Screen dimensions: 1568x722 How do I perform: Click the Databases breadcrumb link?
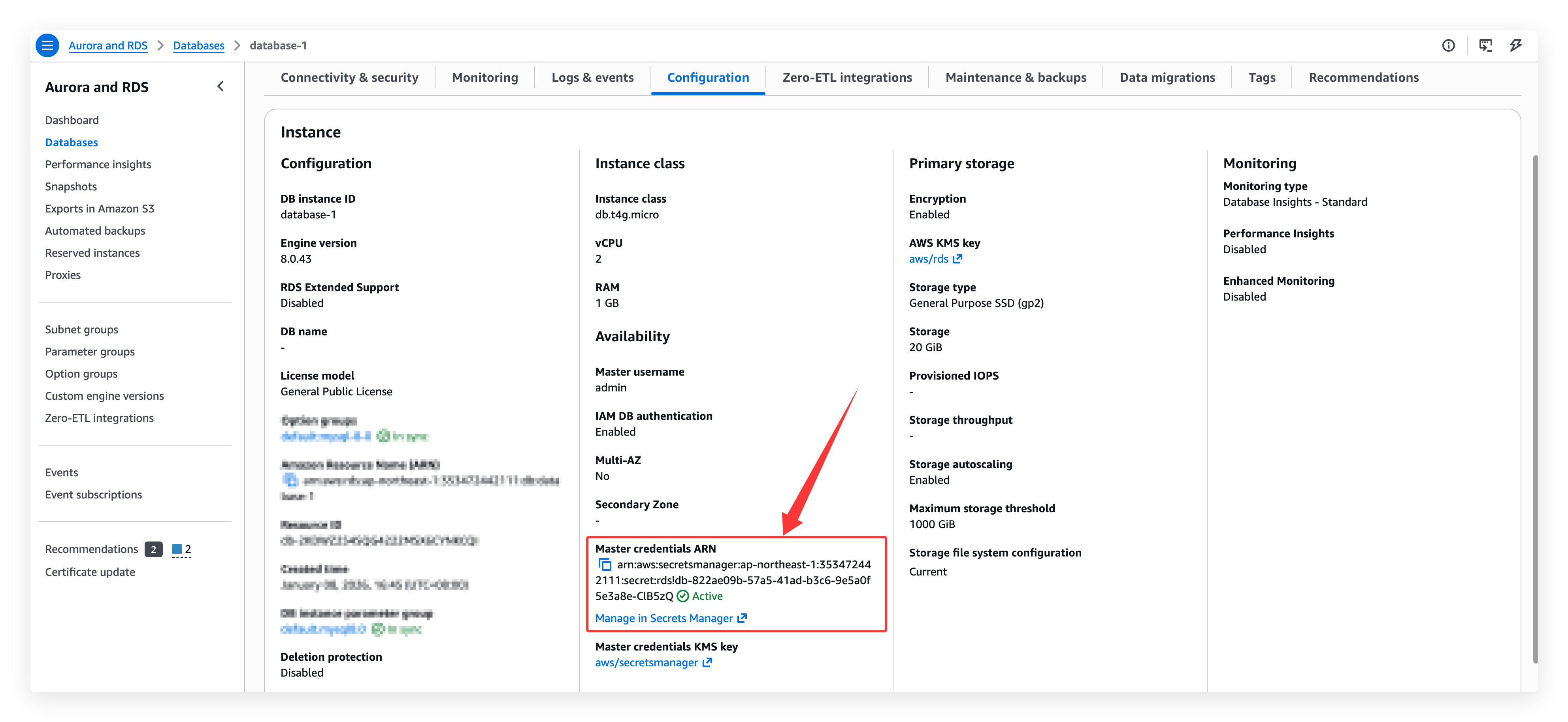click(198, 46)
